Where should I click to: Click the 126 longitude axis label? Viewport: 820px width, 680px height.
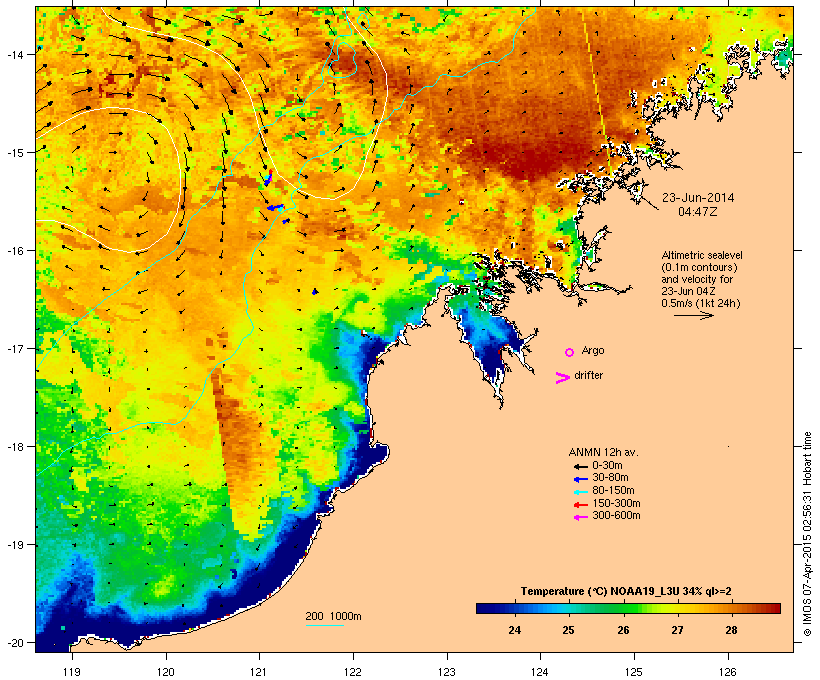coord(728,672)
